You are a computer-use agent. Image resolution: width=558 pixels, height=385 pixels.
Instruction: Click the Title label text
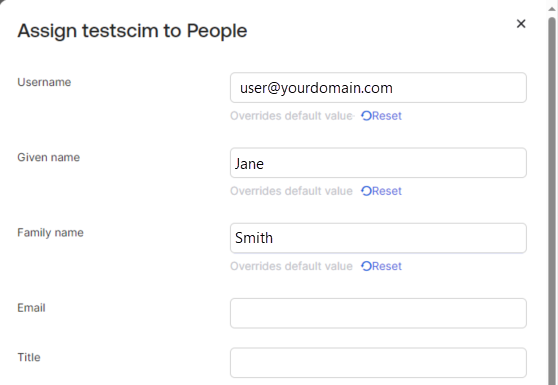pyautogui.click(x=29, y=357)
